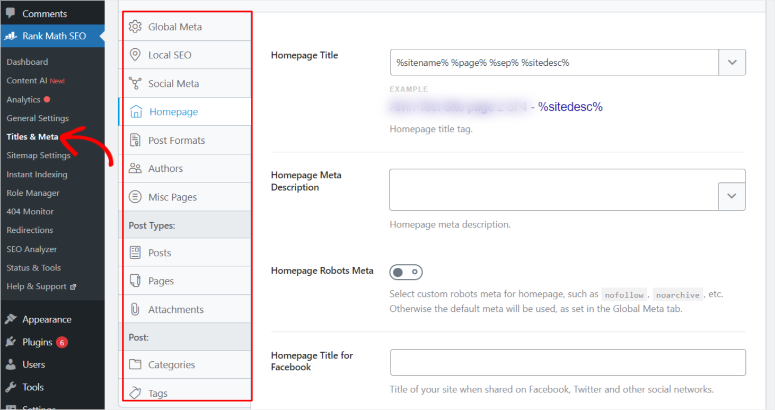Click into the Homepage Title for Facebook field
This screenshot has height=410, width=775.
tap(567, 363)
